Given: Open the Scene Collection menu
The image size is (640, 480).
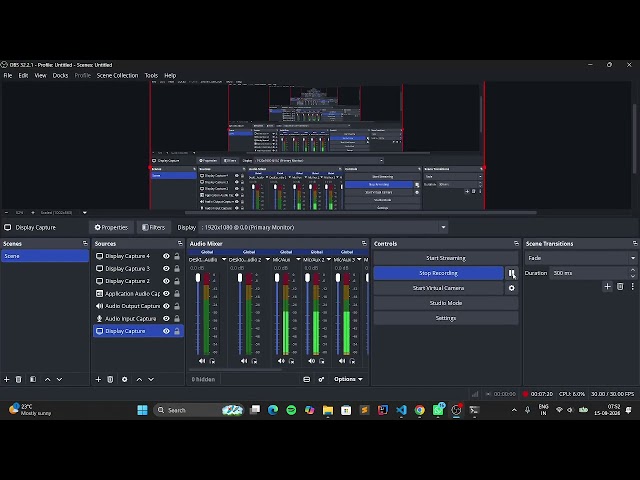Looking at the screenshot, I should [118, 76].
